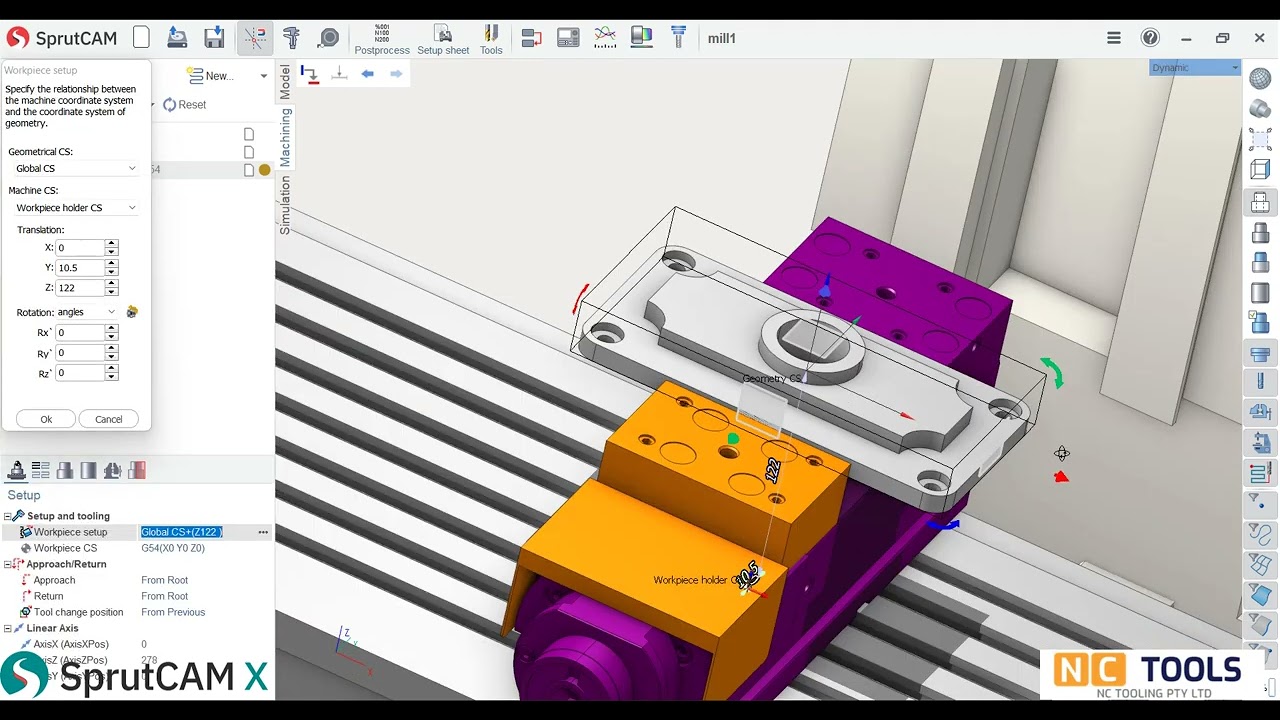The height and width of the screenshot is (720, 1280).
Task: Open project with the load disk icon
Action: tap(177, 38)
